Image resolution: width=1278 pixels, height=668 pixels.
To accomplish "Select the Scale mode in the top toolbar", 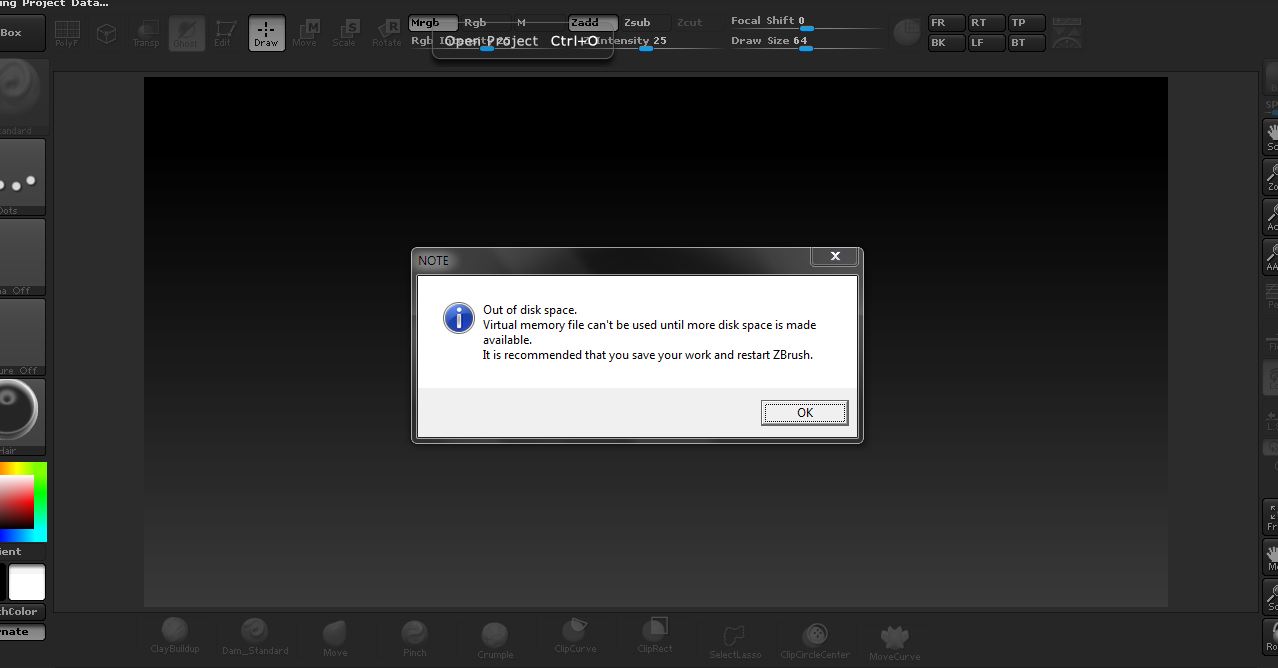I will [x=345, y=34].
